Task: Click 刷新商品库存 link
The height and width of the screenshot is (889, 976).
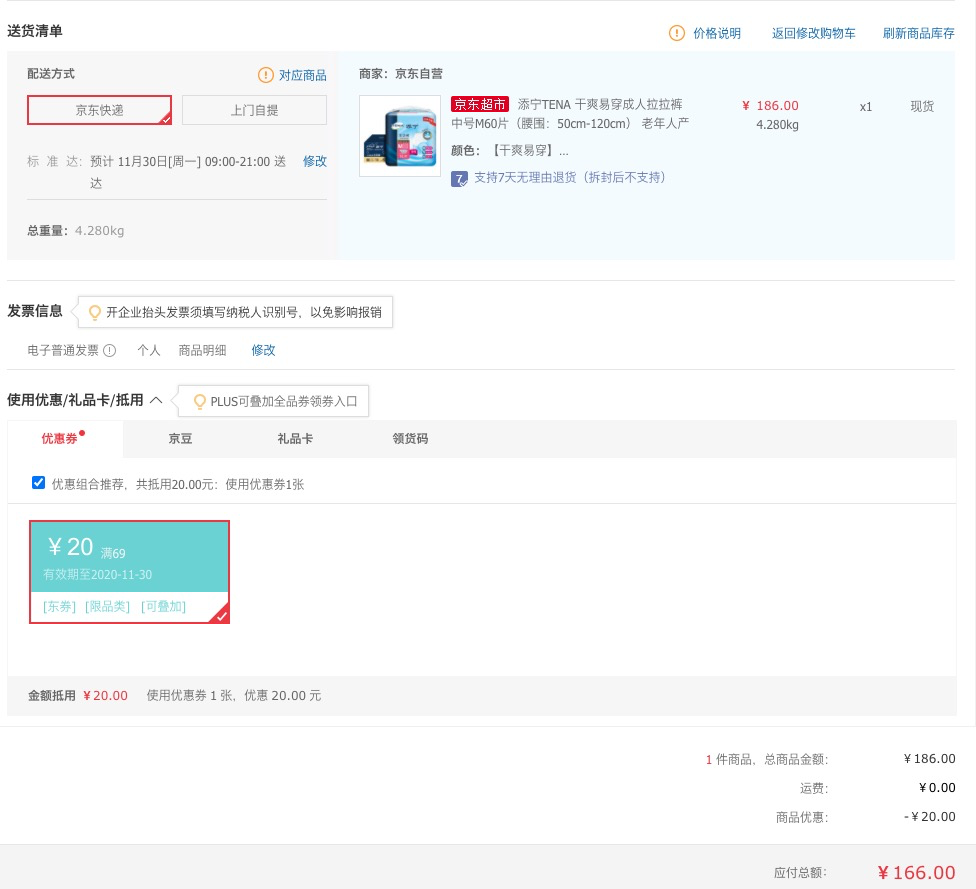Action: click(918, 33)
